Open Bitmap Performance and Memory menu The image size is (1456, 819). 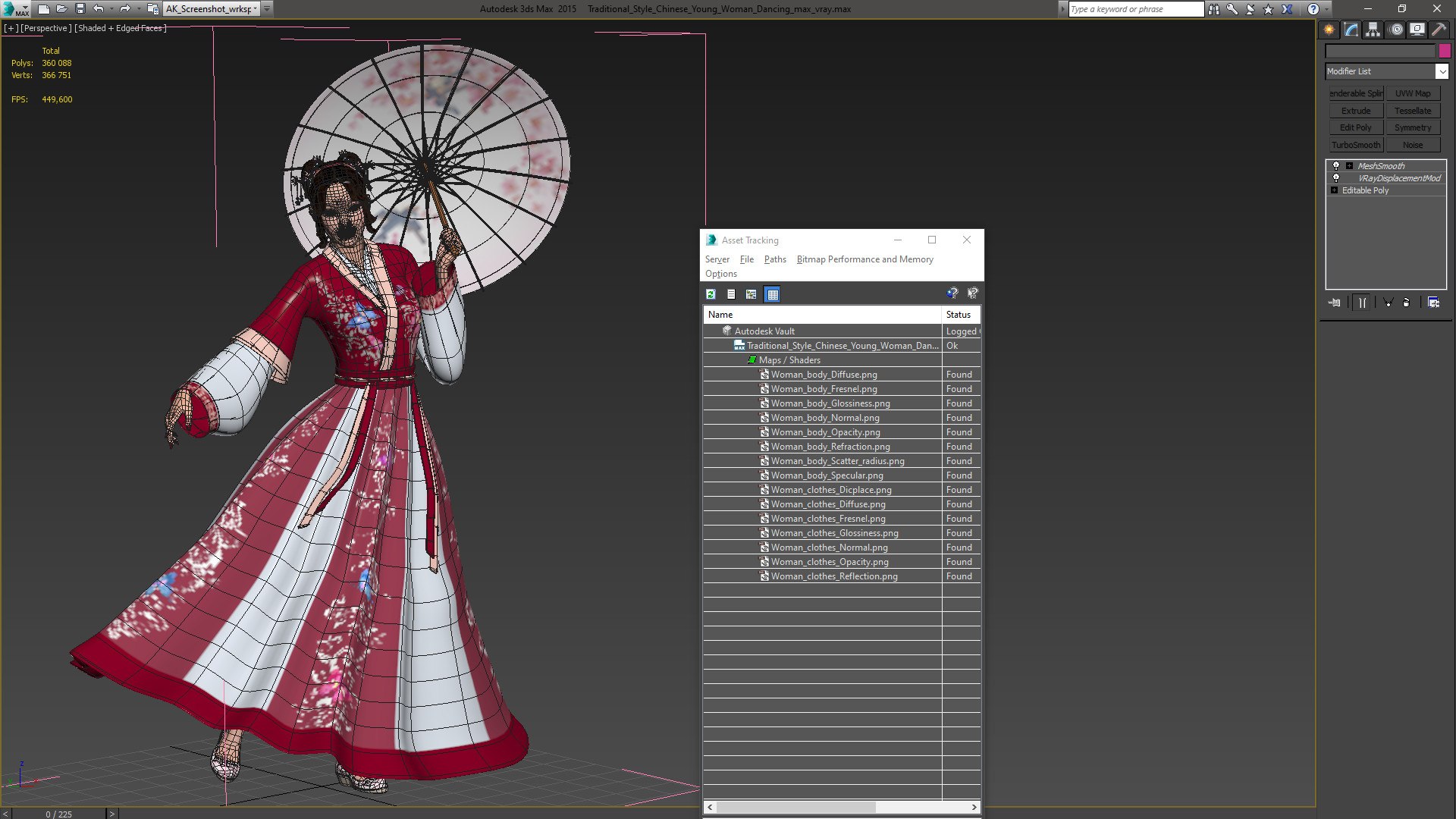coord(864,259)
